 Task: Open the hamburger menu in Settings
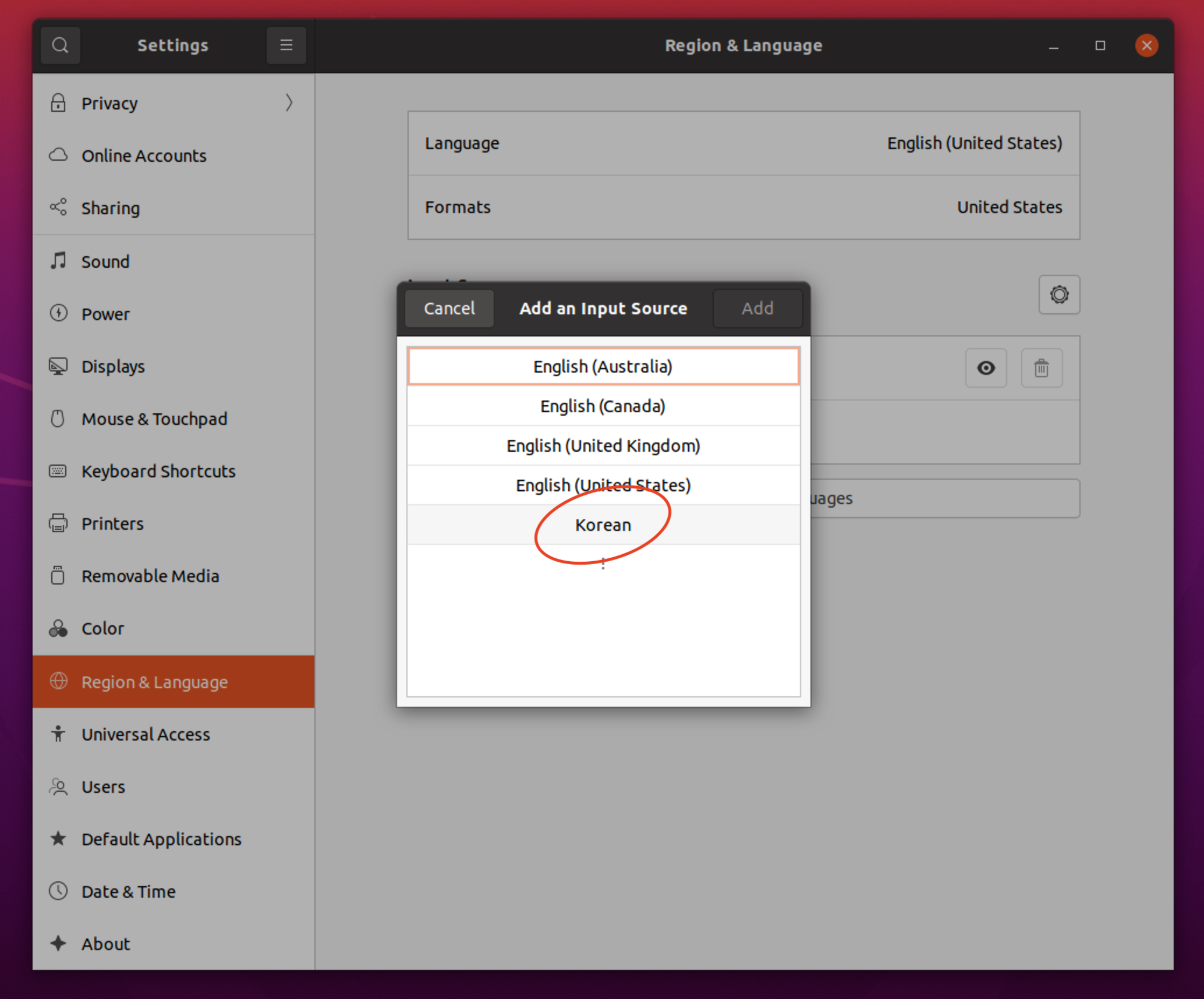tap(286, 45)
